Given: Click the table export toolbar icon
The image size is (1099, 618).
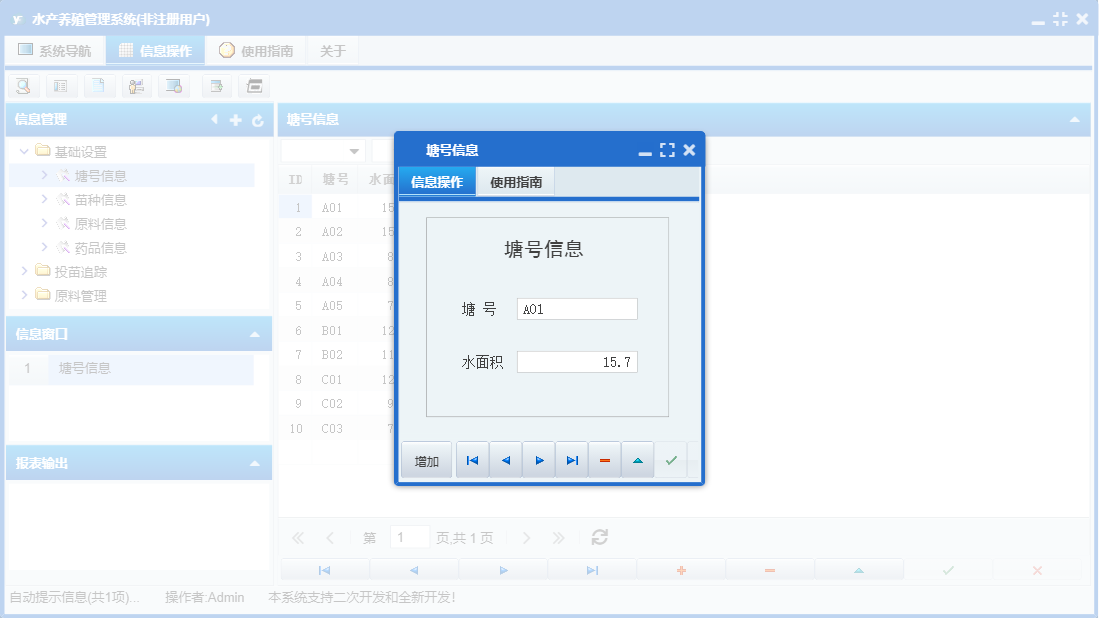Looking at the screenshot, I should pyautogui.click(x=217, y=86).
